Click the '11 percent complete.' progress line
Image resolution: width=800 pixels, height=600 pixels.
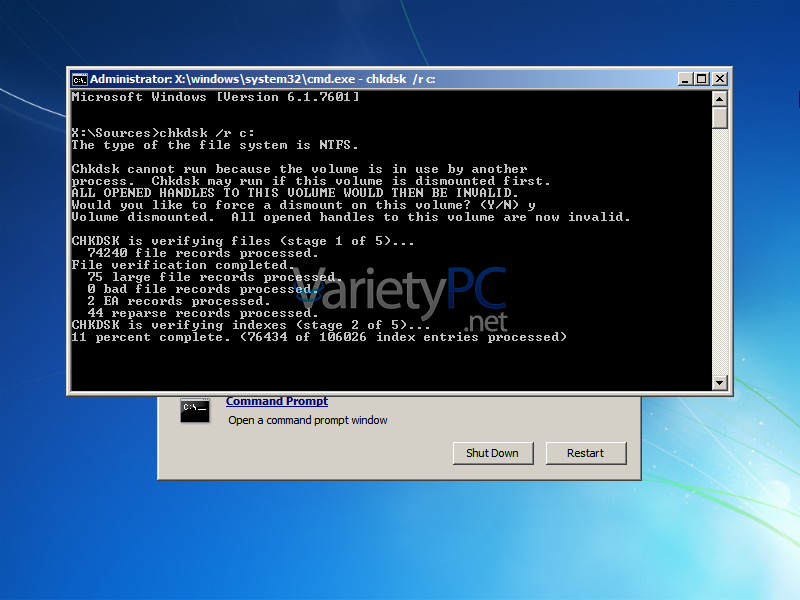click(319, 337)
